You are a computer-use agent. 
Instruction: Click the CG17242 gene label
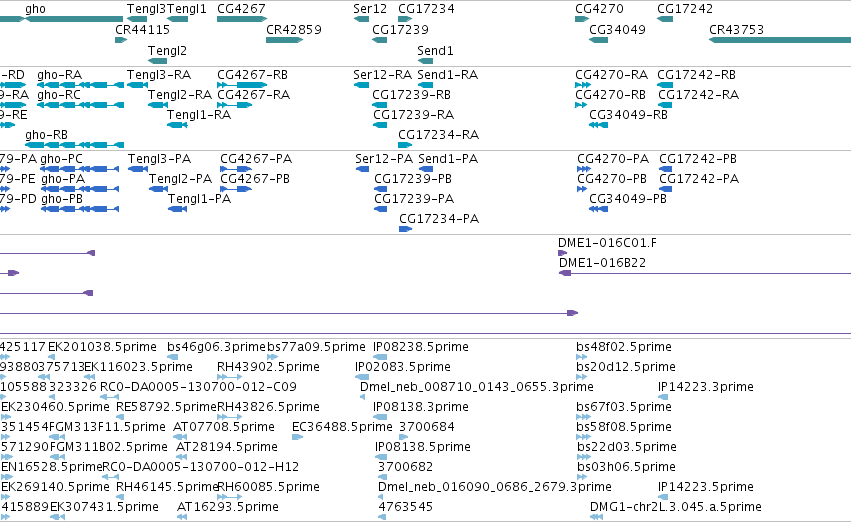coord(685,9)
